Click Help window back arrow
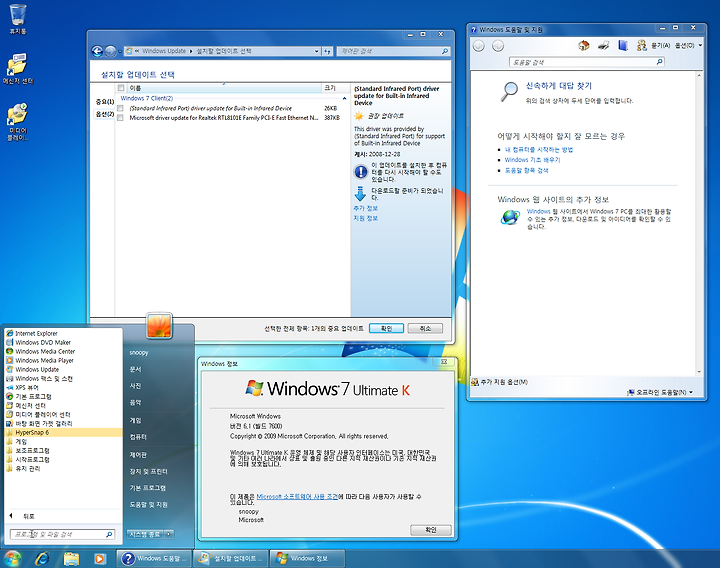This screenshot has width=720, height=568. click(x=479, y=46)
